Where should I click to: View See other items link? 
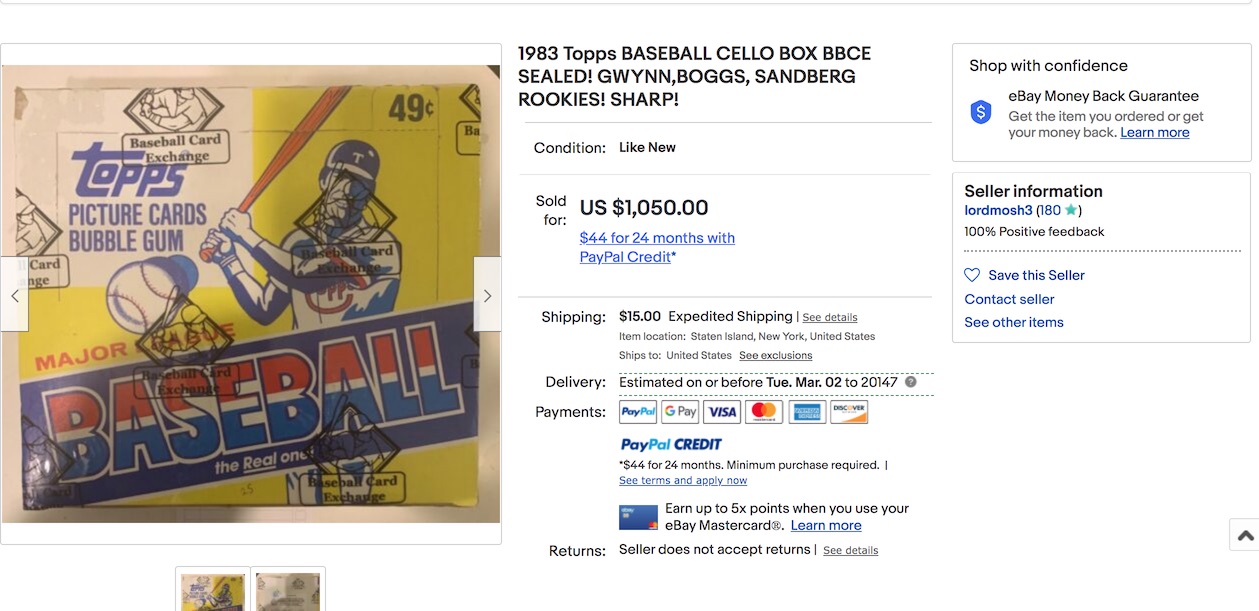click(x=1014, y=322)
